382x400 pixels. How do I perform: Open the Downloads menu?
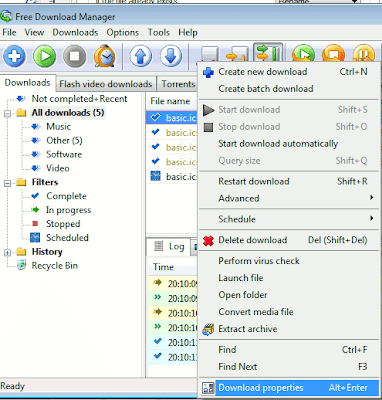[75, 32]
